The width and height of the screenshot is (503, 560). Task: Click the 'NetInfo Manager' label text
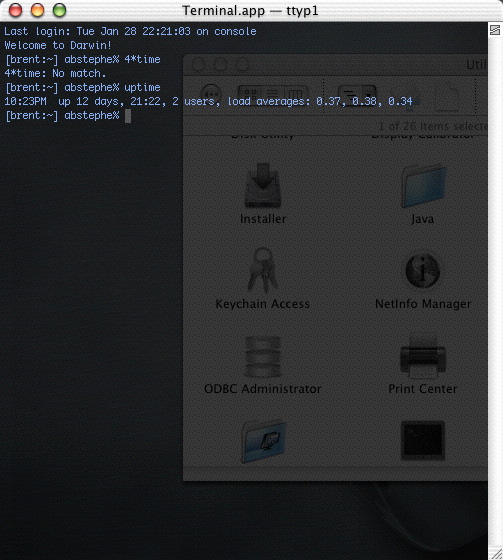click(x=423, y=304)
